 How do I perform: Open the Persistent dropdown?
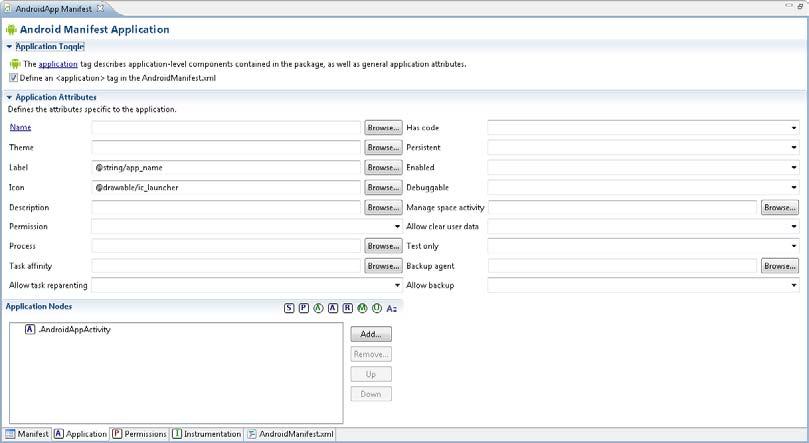[x=794, y=147]
